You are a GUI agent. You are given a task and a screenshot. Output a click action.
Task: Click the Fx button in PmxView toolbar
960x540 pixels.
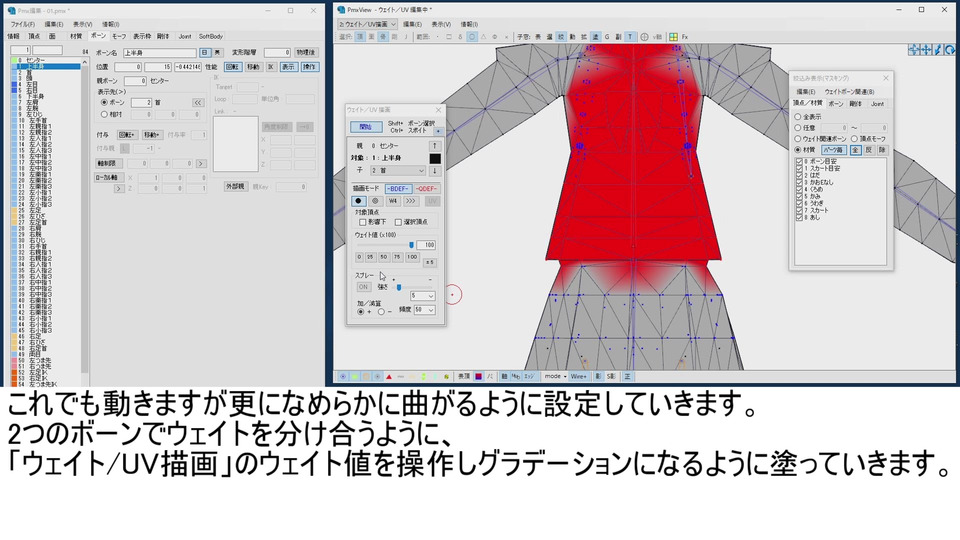(686, 37)
